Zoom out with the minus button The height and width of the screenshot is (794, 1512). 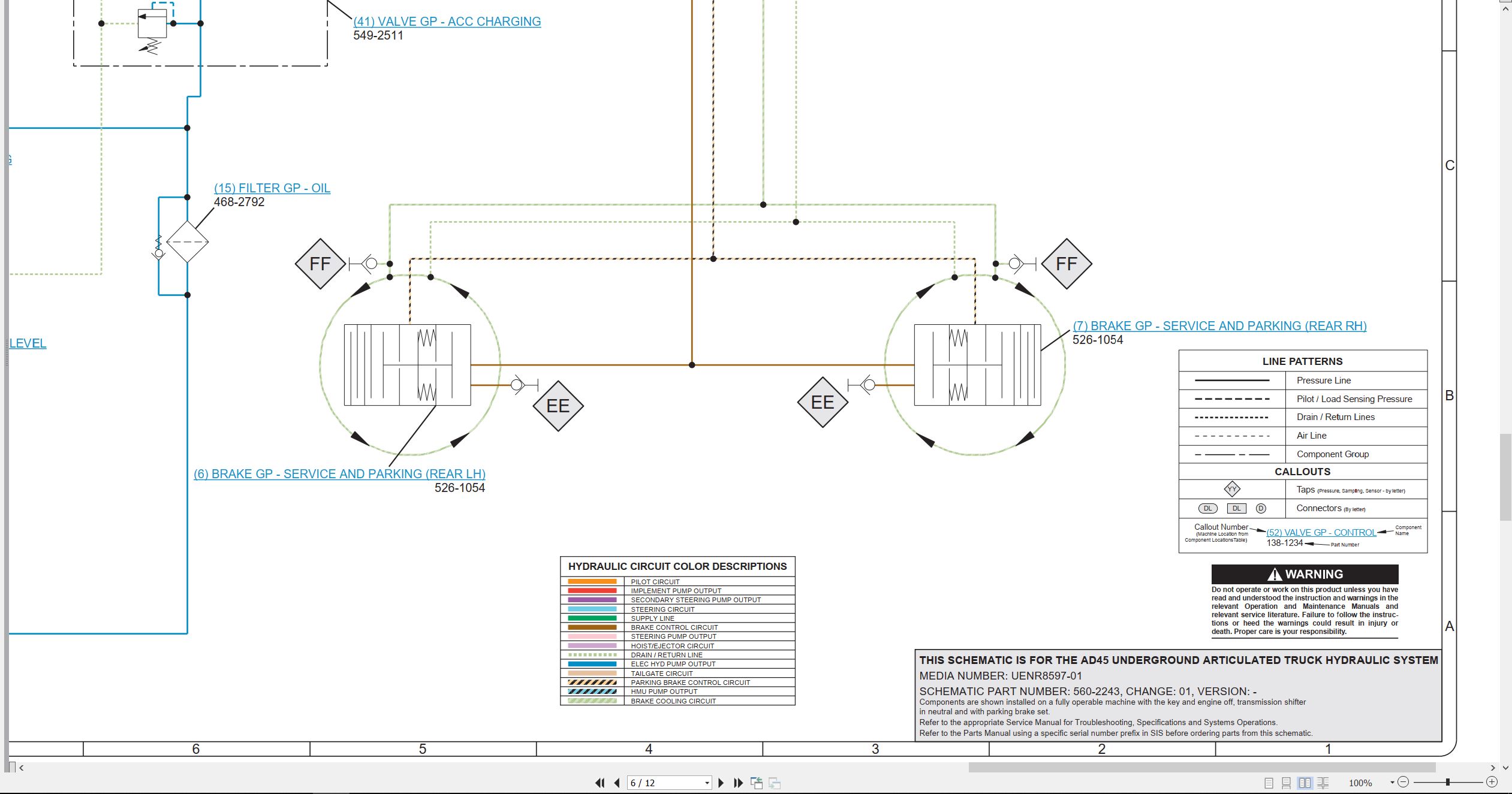point(1403,782)
